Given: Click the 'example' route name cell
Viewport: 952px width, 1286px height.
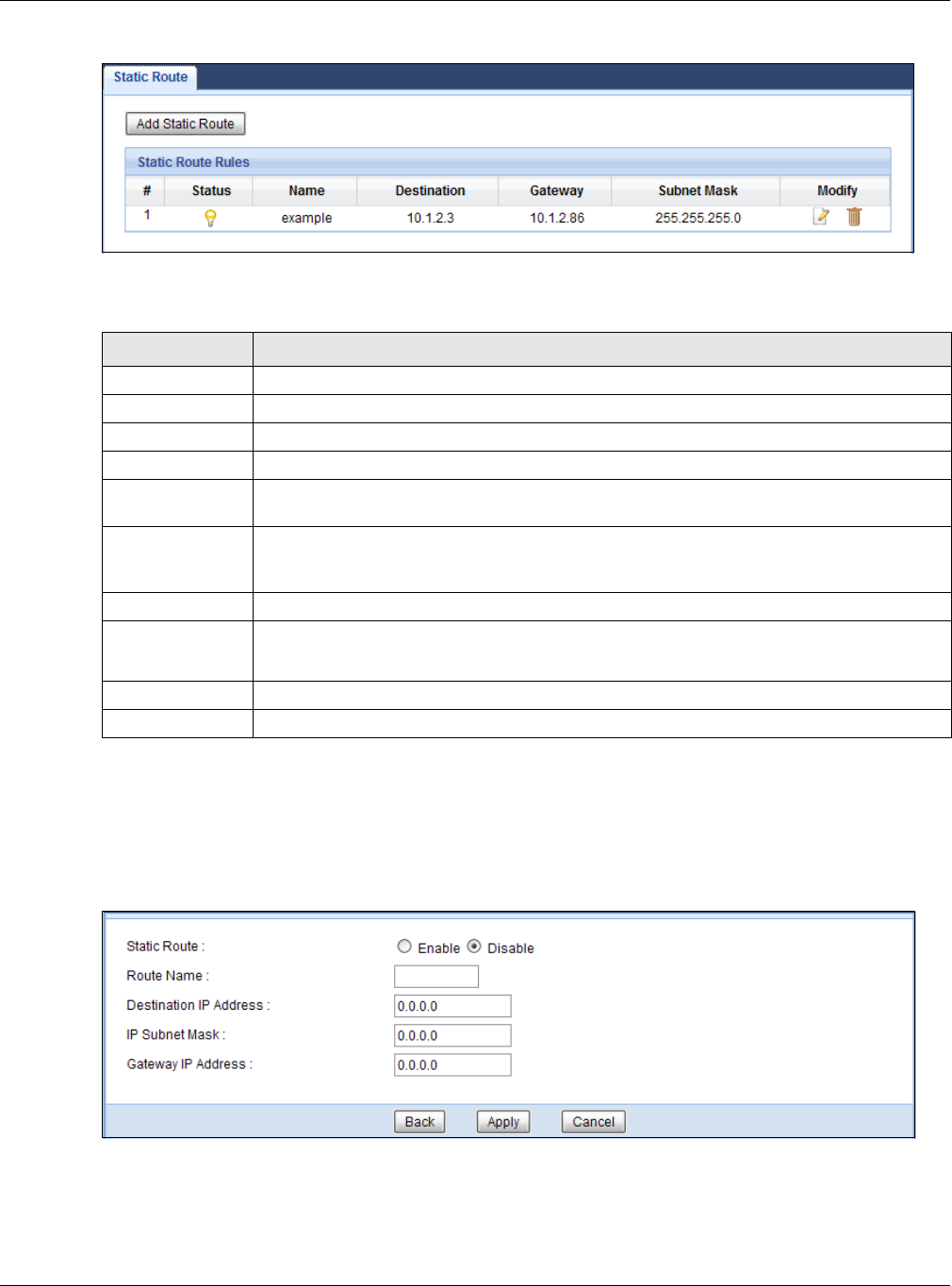Looking at the screenshot, I should pyautogui.click(x=306, y=218).
